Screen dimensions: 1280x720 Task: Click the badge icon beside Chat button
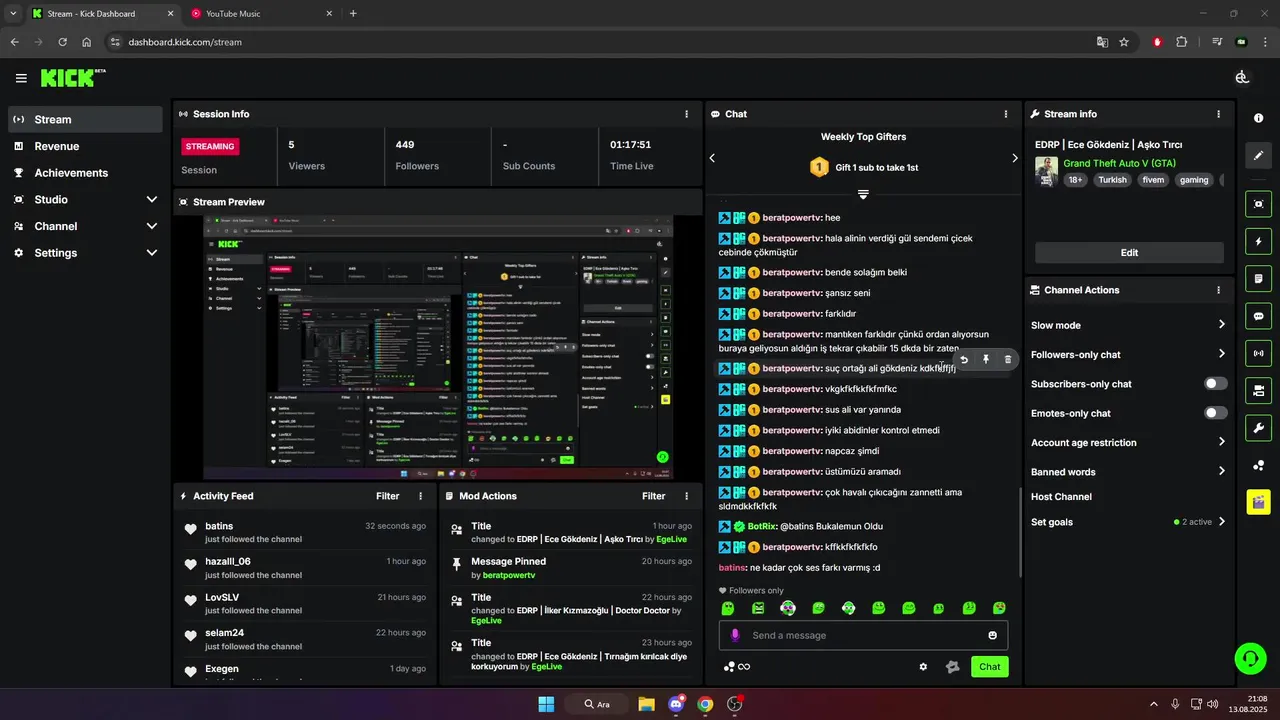tap(952, 667)
